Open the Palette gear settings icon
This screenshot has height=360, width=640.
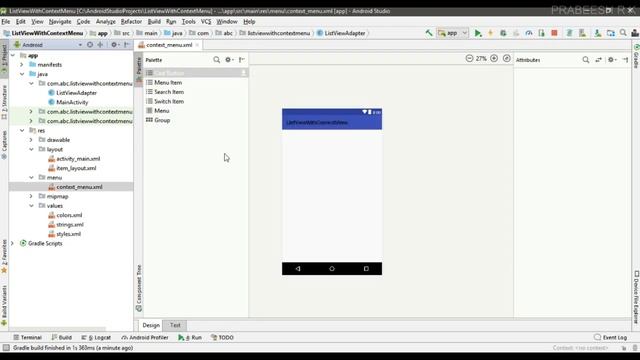tap(229, 60)
